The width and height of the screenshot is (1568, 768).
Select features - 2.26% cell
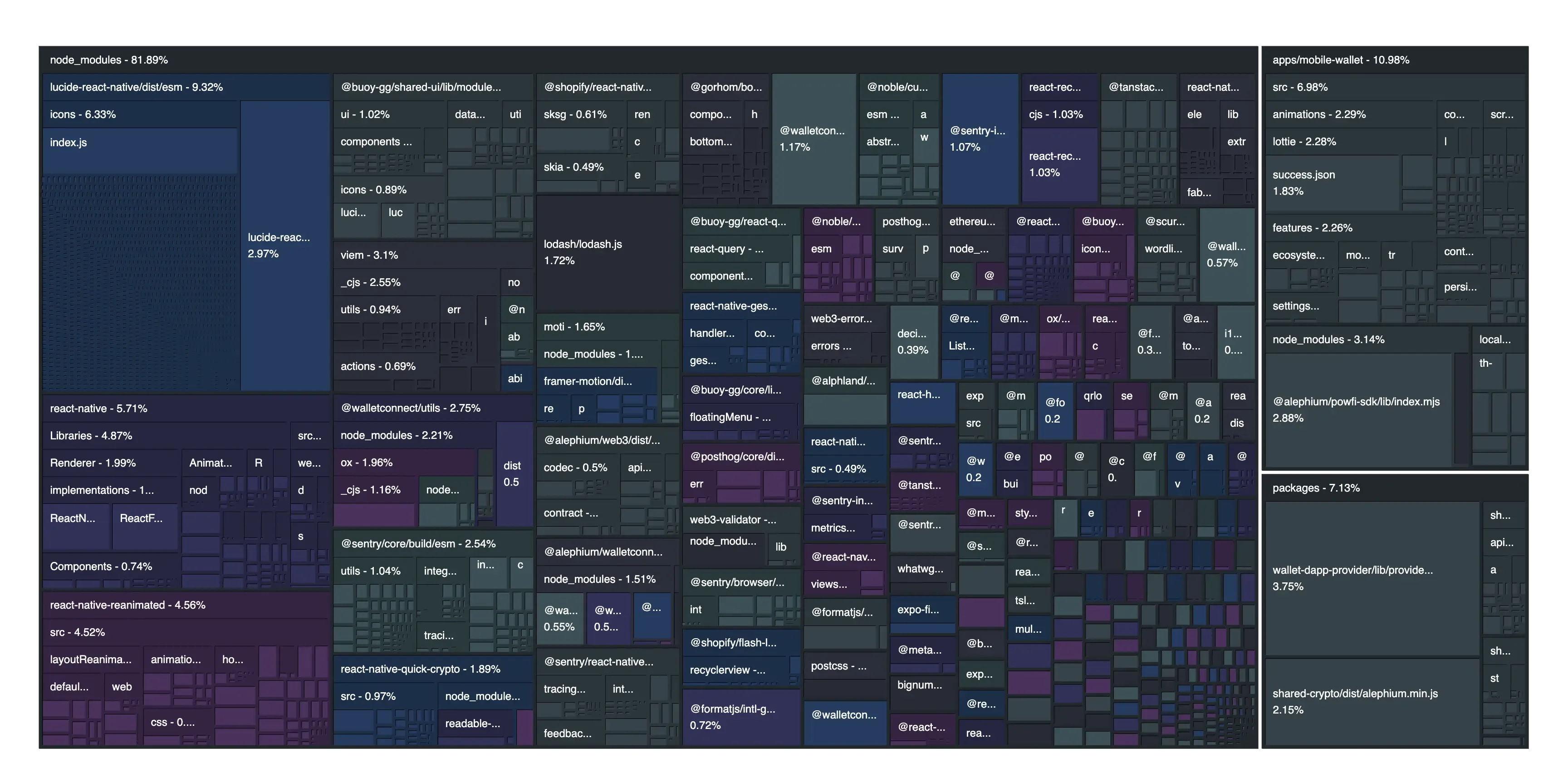[1350, 228]
